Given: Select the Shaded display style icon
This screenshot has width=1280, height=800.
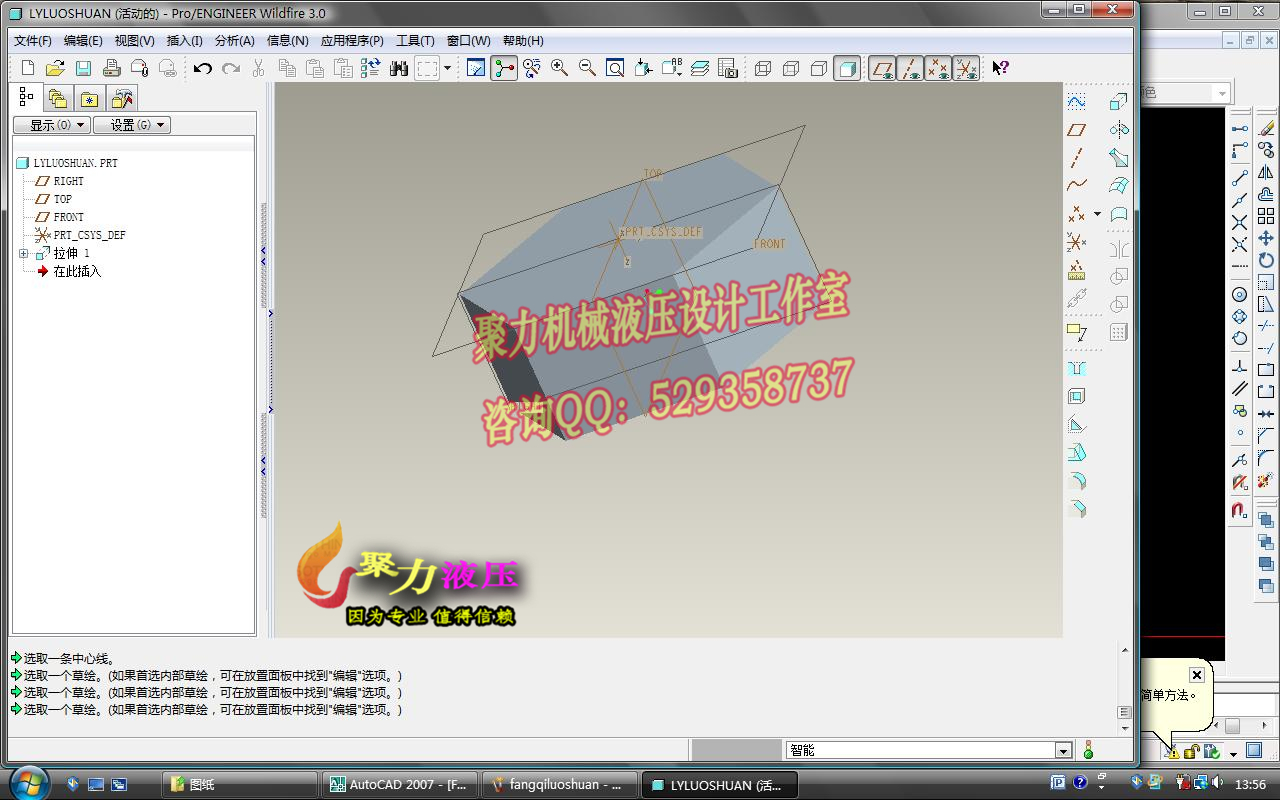Looking at the screenshot, I should tap(846, 68).
